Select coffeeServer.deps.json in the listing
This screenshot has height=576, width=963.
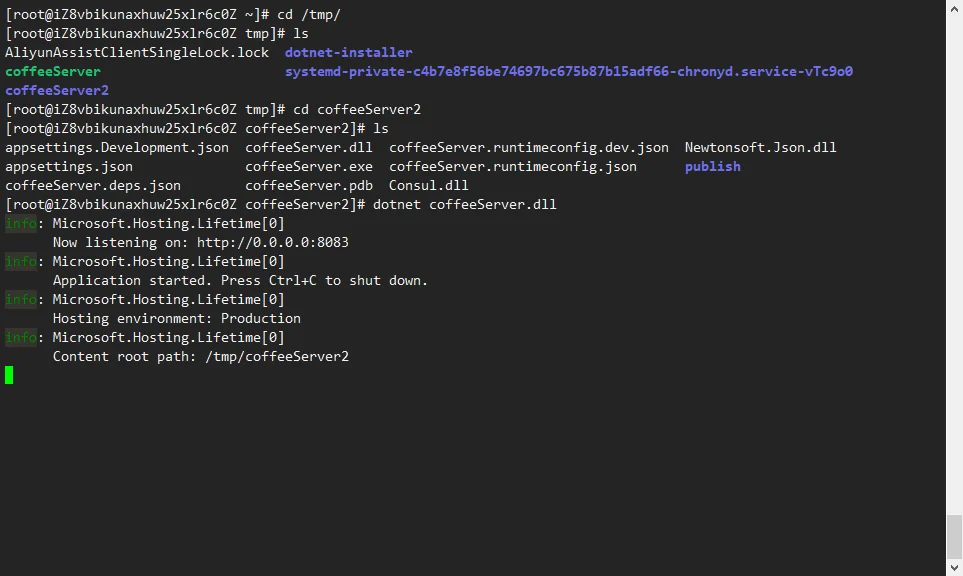point(93,186)
